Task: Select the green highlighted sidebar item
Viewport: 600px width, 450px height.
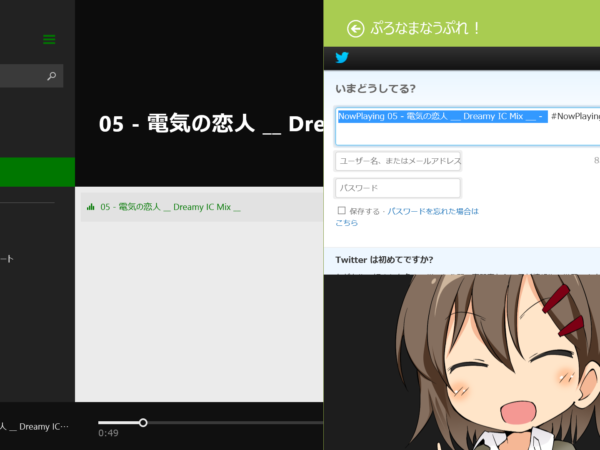Action: [37, 172]
